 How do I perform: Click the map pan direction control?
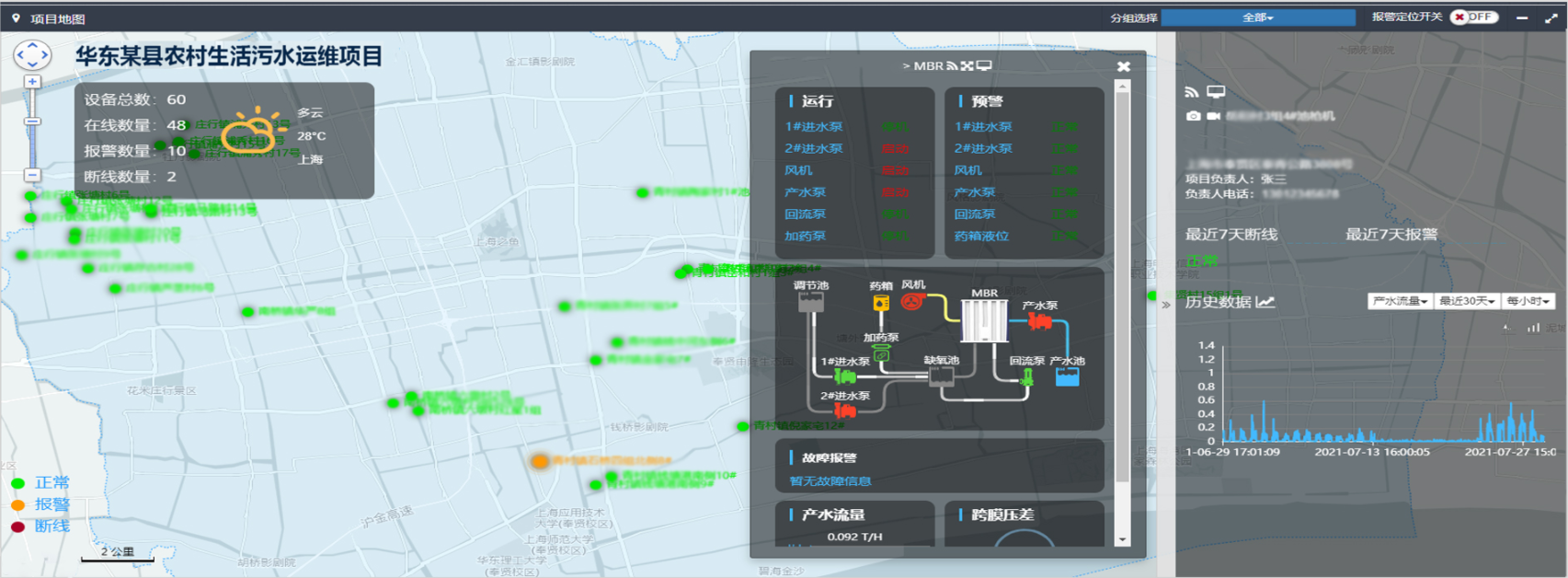pos(32,55)
